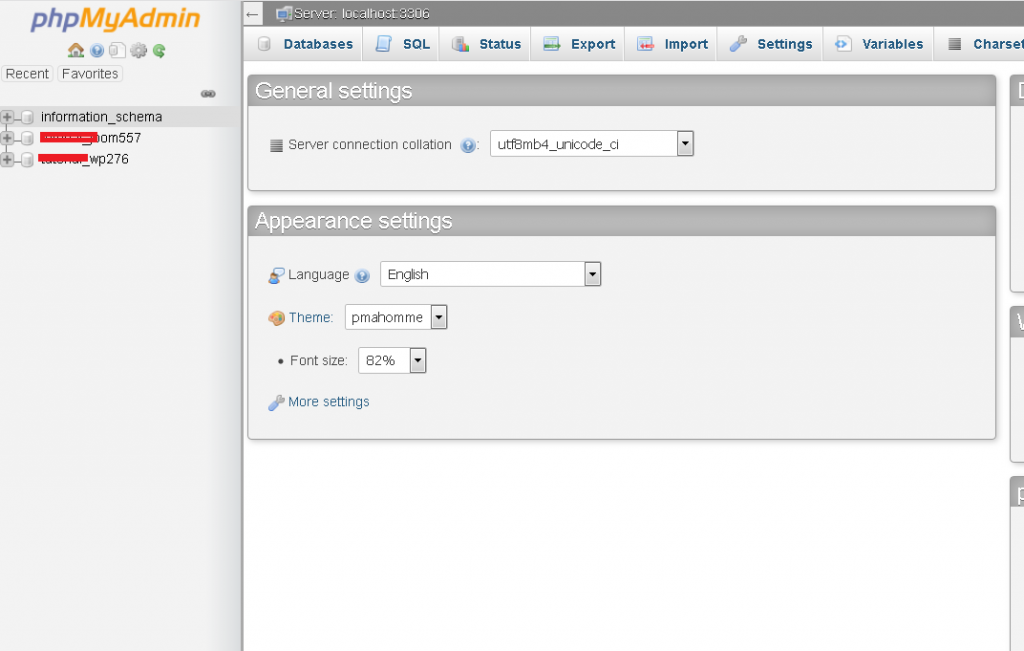The width and height of the screenshot is (1024, 651).
Task: Click the collapse arrow button left of Server
Action: click(253, 14)
